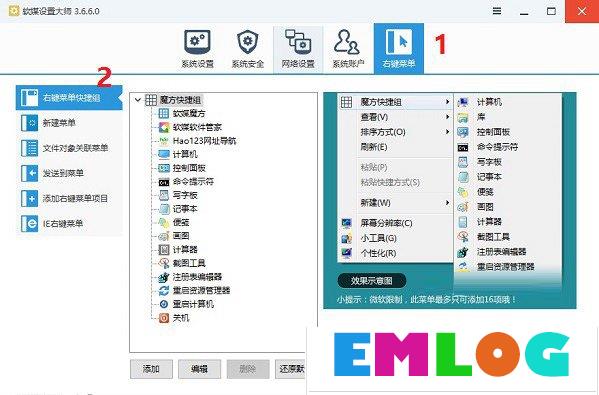The height and width of the screenshot is (395, 599).
Task: Open 发送到菜单 in the sidebar
Action: click(x=69, y=173)
